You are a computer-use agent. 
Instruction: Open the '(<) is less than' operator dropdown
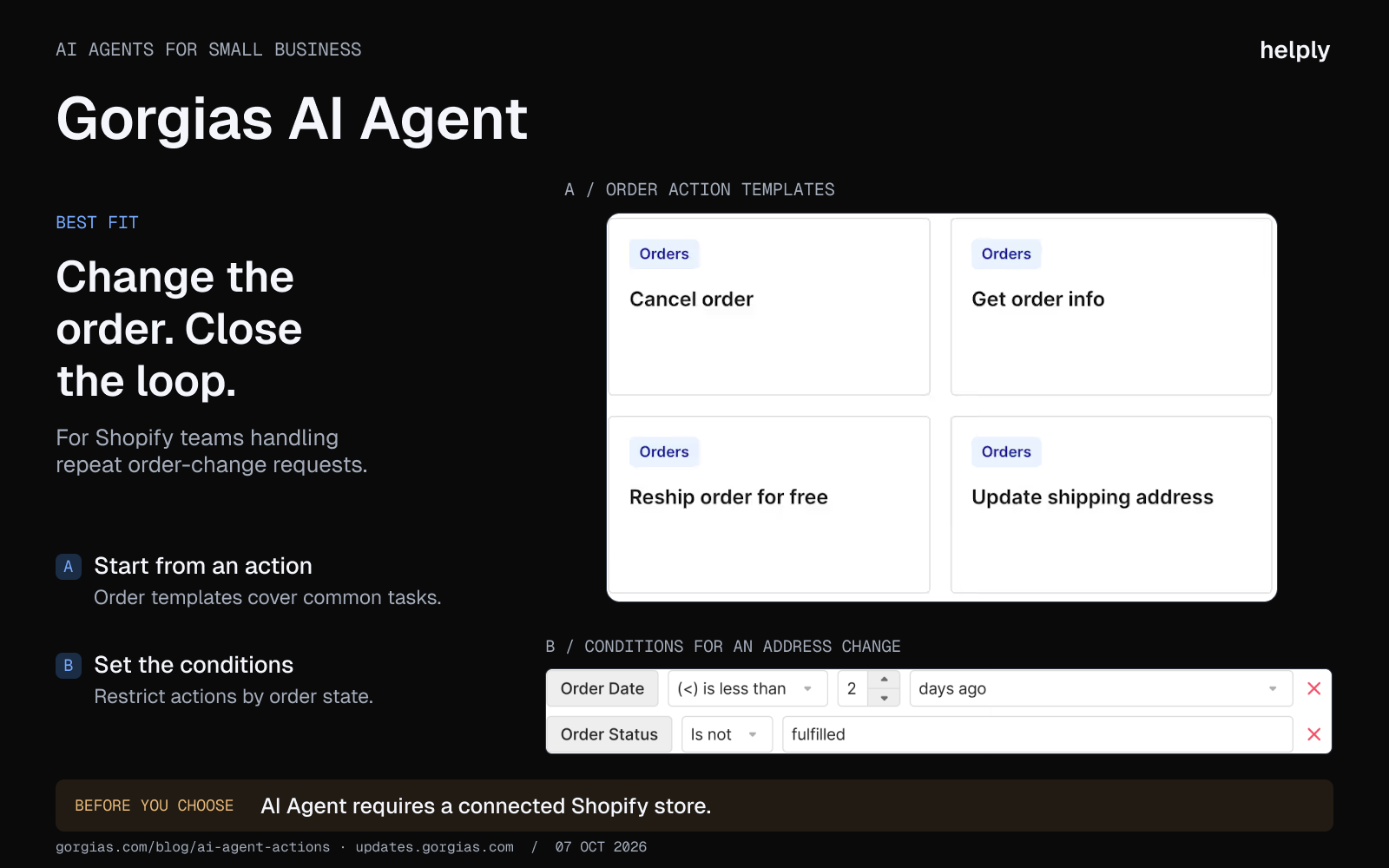coord(747,688)
